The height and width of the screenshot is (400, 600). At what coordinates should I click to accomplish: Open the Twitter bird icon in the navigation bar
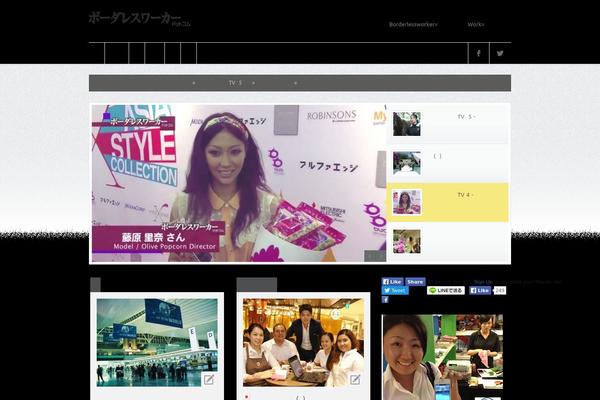(x=500, y=53)
